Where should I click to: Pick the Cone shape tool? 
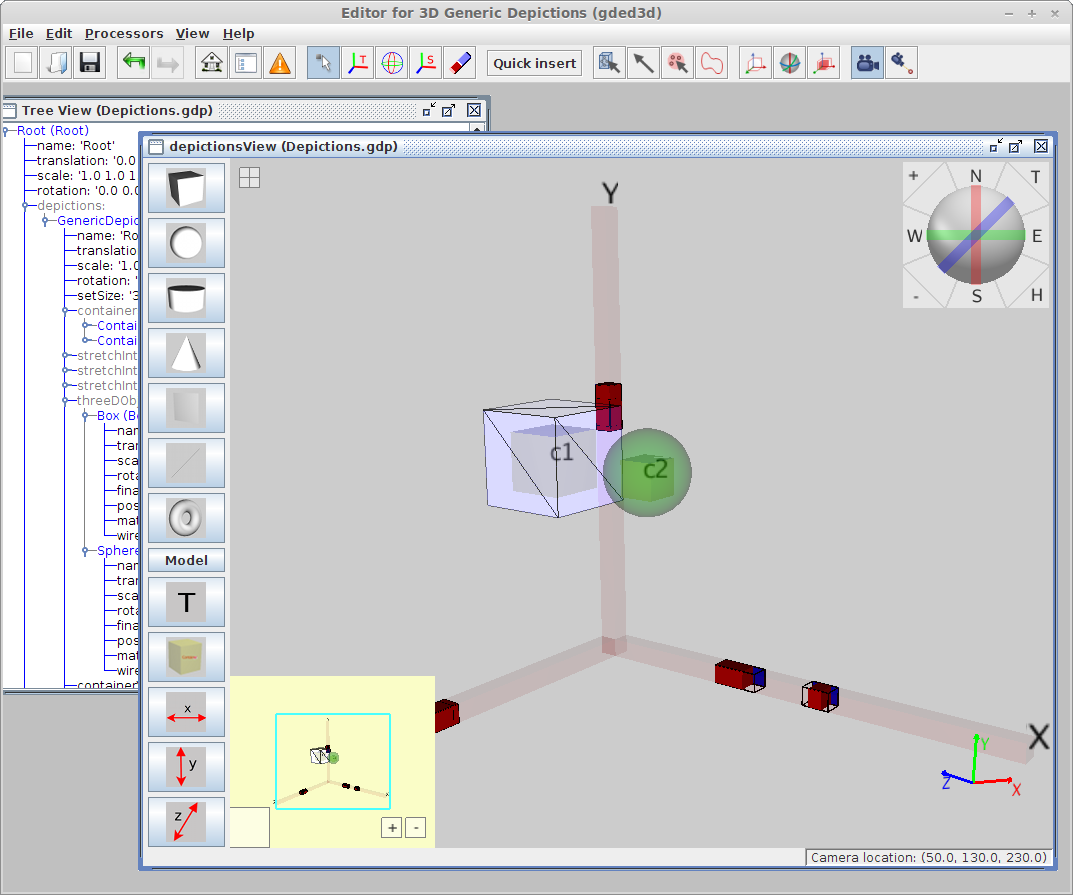coord(186,352)
